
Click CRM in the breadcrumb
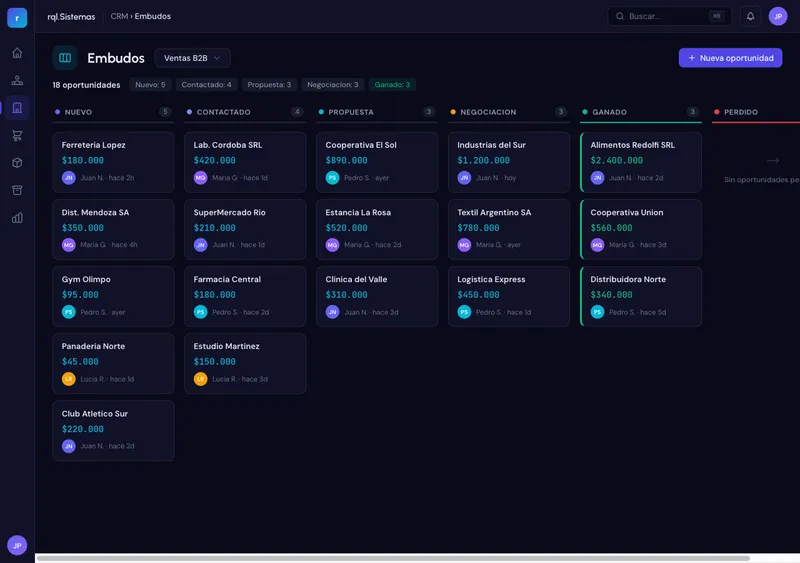point(119,16)
